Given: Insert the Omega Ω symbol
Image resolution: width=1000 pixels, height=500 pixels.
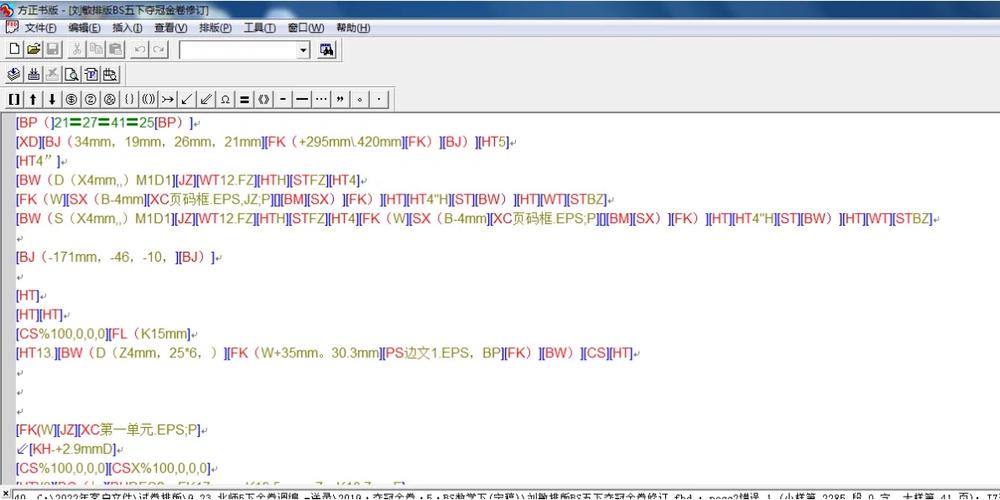Looking at the screenshot, I should click(x=225, y=99).
